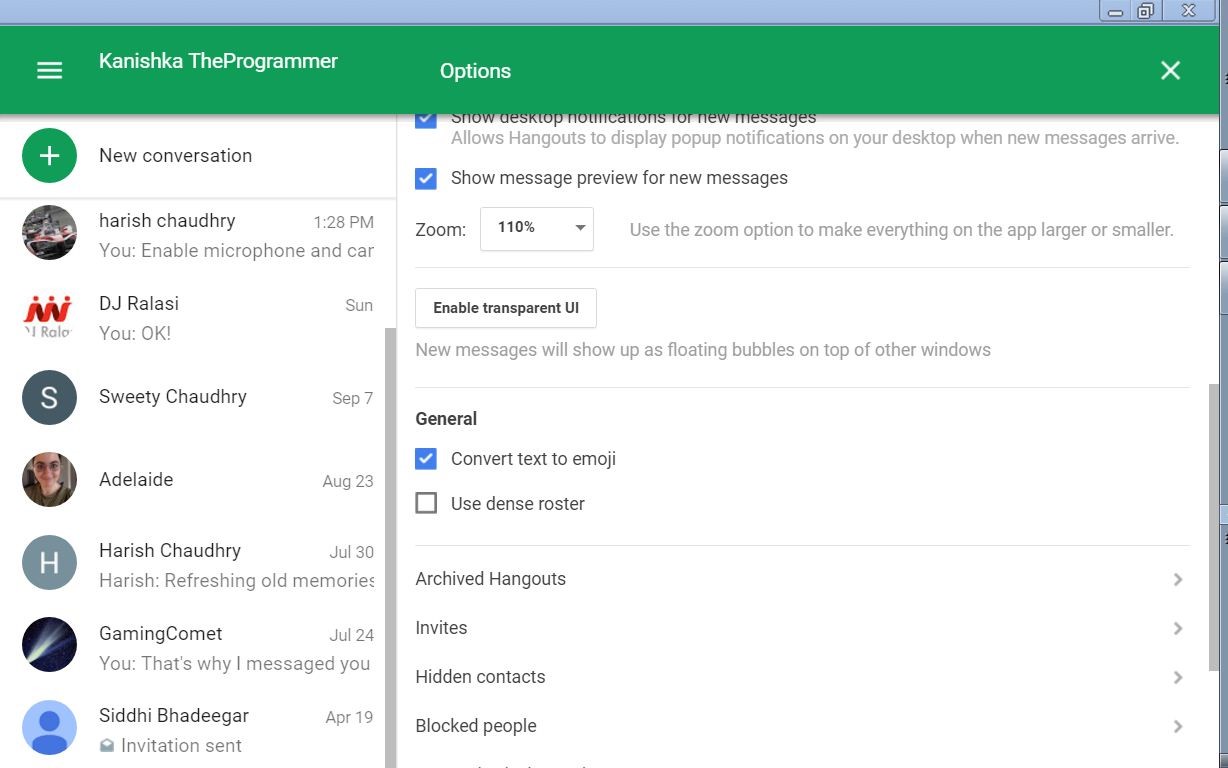Uncheck Convert text to emoji
Viewport: 1228px width, 768px height.
tap(426, 459)
